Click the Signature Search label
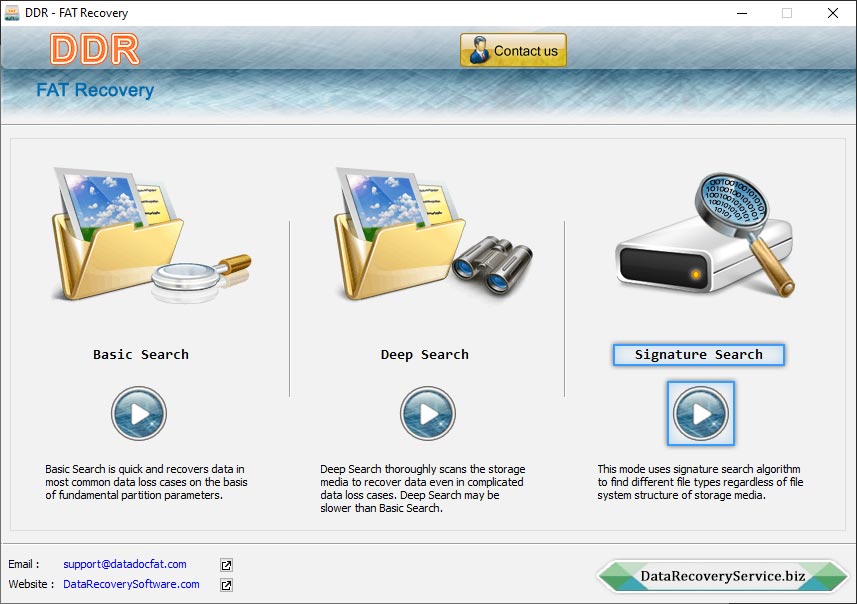The height and width of the screenshot is (604, 857). (x=698, y=355)
